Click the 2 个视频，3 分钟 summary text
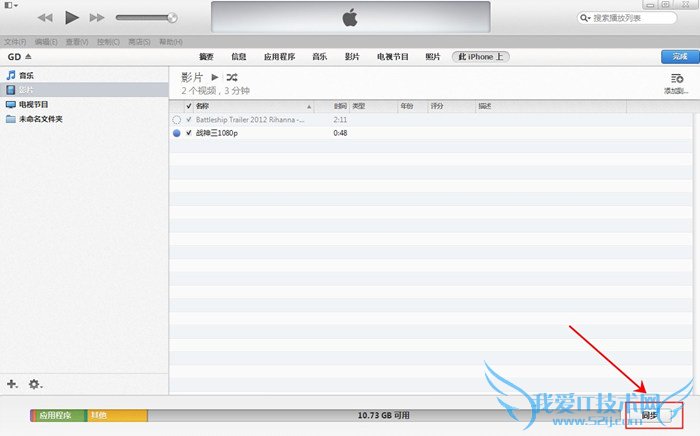The image size is (700, 436). click(215, 91)
